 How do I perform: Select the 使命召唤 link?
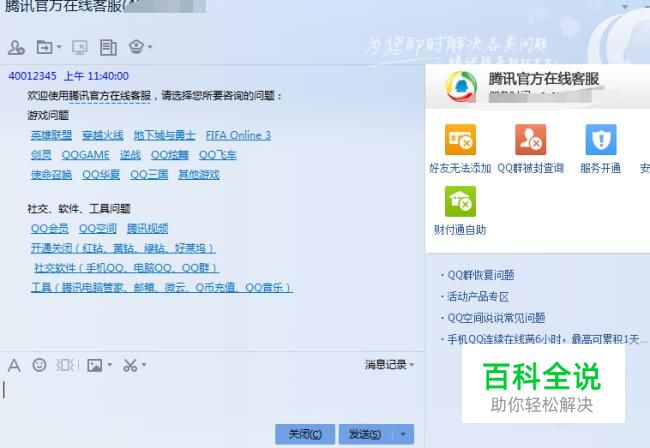click(x=51, y=175)
